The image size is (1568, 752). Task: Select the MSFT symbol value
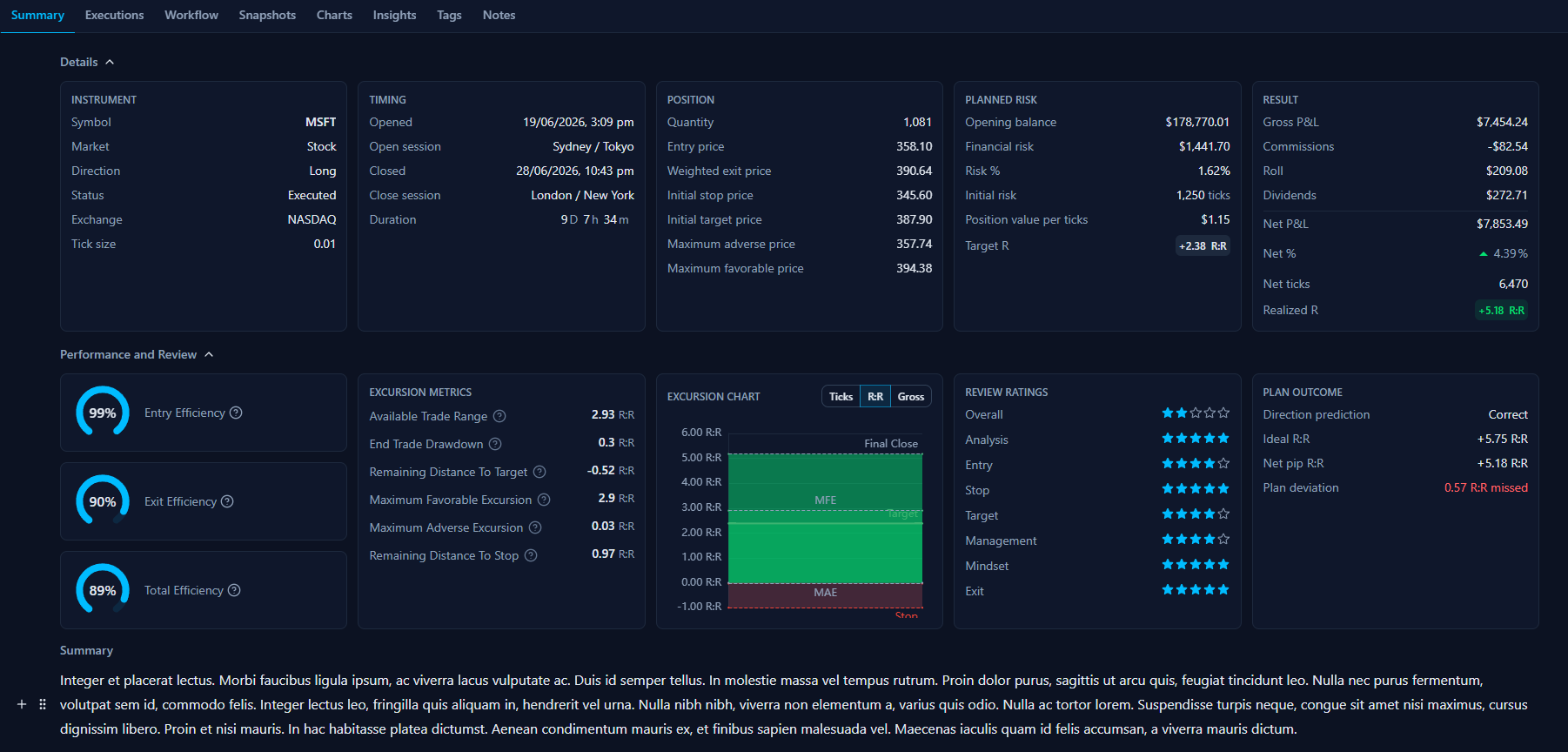click(x=320, y=122)
